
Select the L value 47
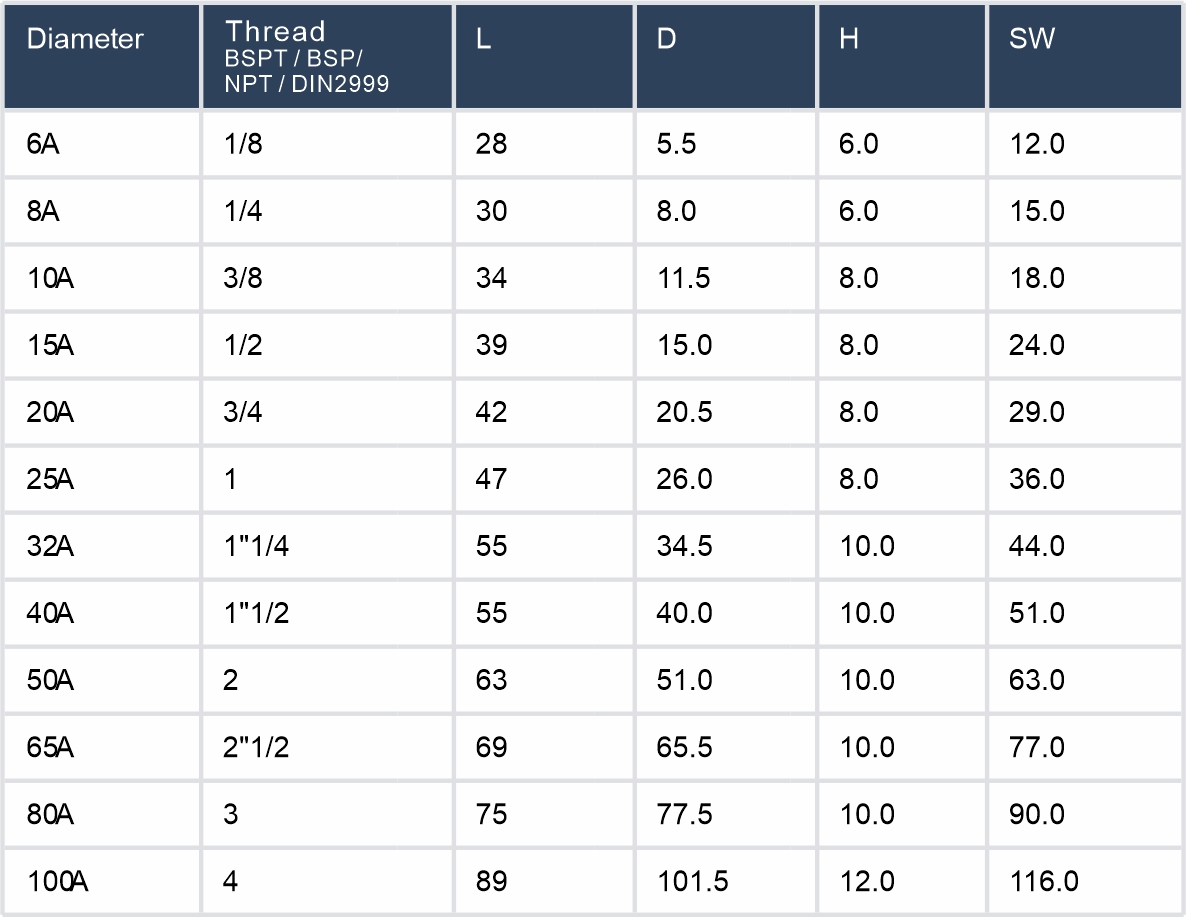(x=492, y=479)
